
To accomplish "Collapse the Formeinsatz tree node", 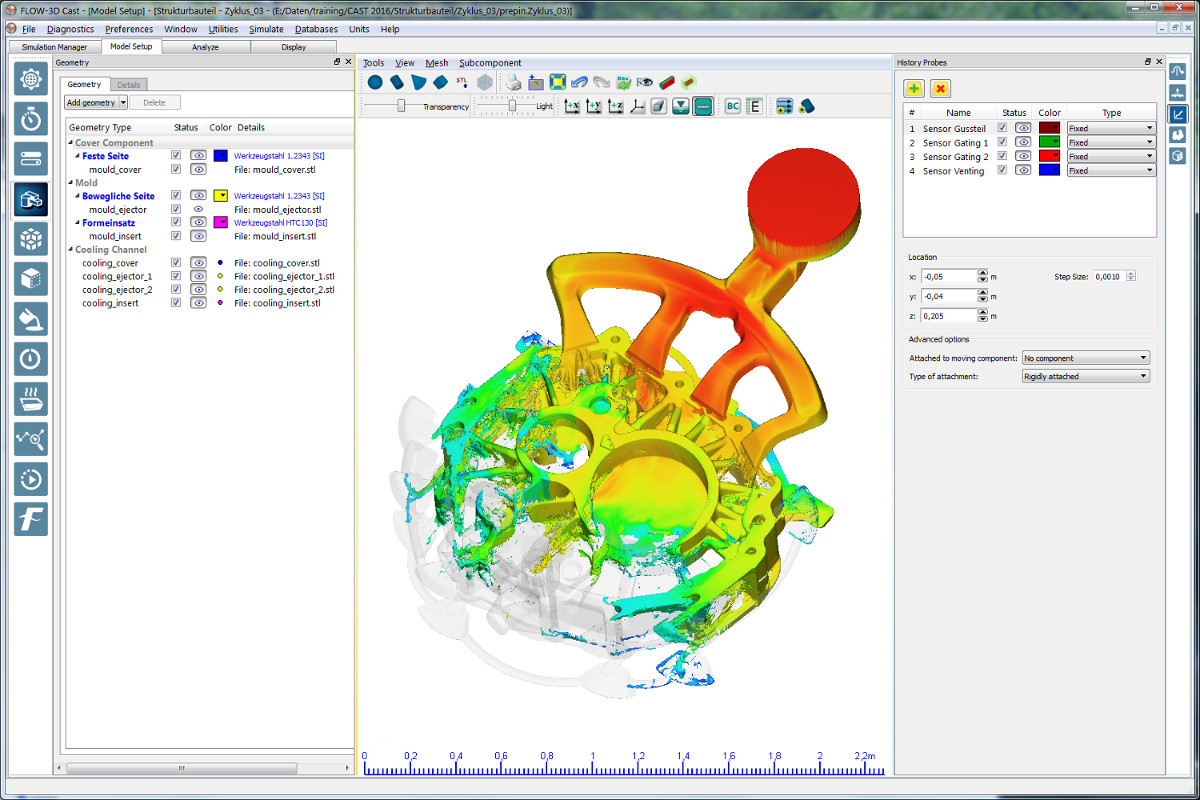I will (78, 223).
